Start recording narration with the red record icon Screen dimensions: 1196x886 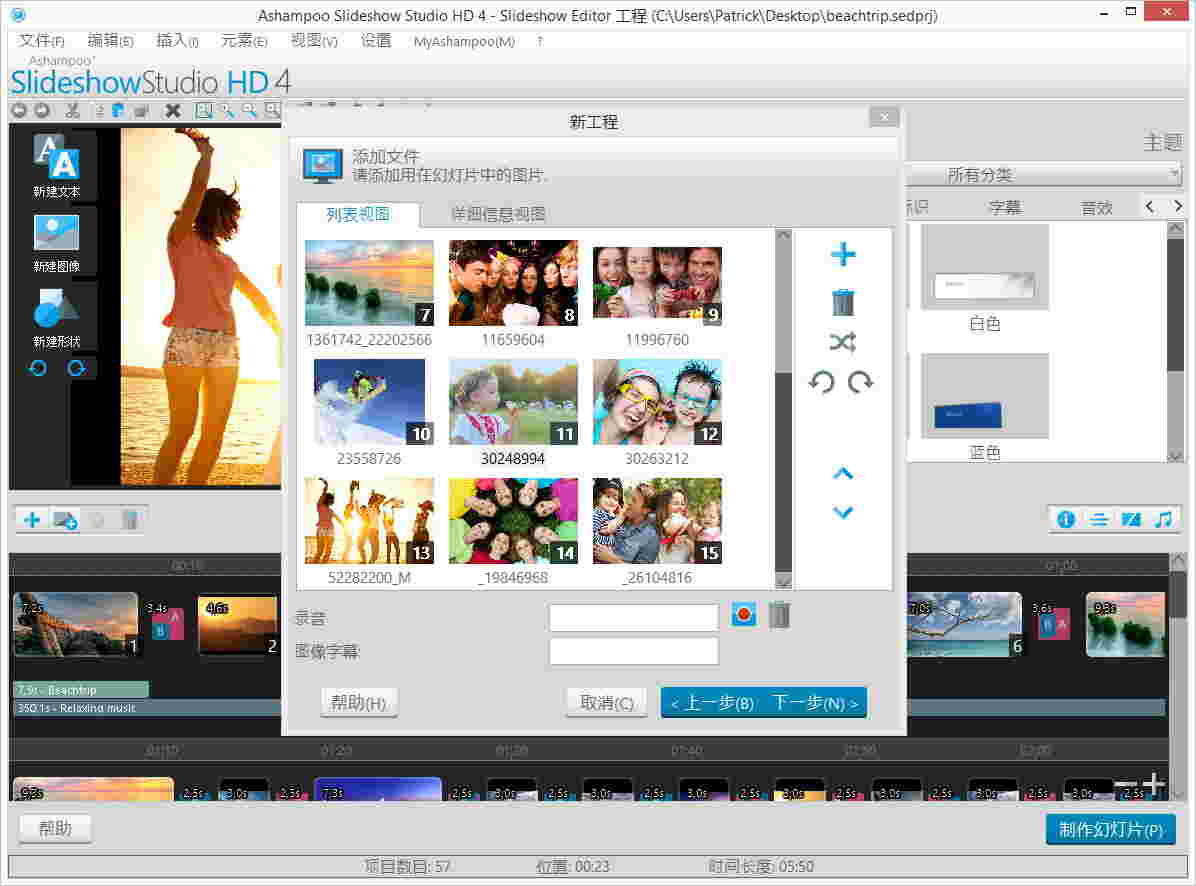[x=743, y=615]
